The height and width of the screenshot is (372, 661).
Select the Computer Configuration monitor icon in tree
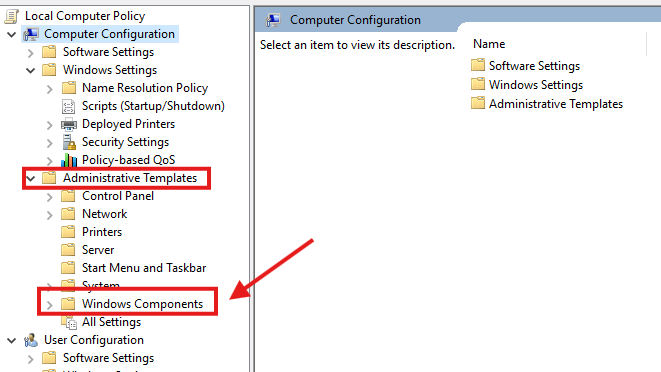click(x=31, y=34)
